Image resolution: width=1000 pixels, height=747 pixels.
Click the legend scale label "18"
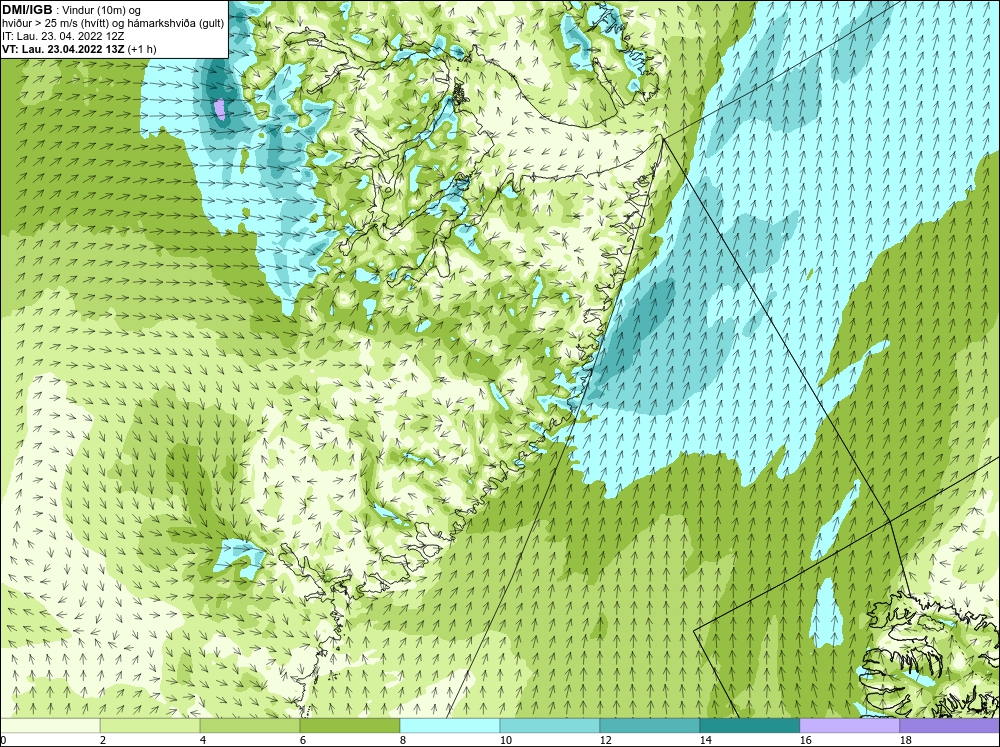905,740
